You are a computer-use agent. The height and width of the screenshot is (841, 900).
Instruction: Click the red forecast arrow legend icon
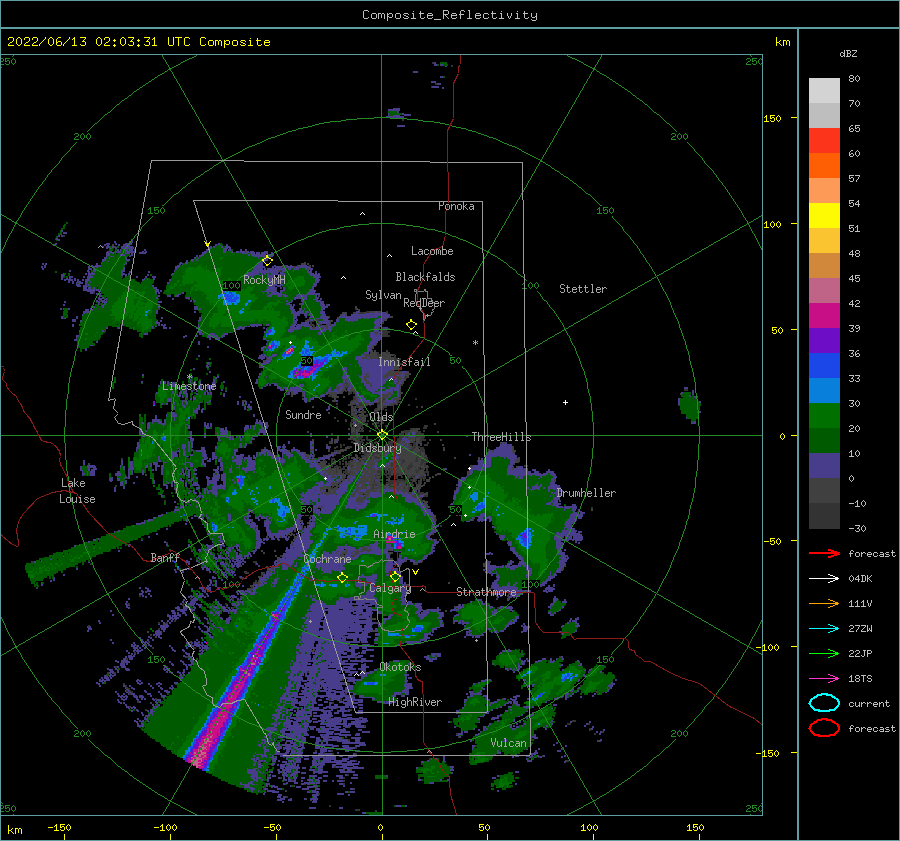(824, 553)
